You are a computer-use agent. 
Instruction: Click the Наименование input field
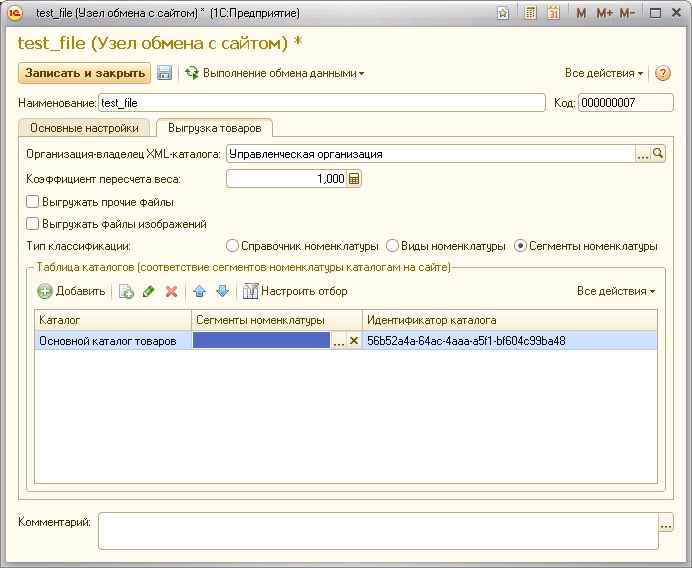pos(321,103)
